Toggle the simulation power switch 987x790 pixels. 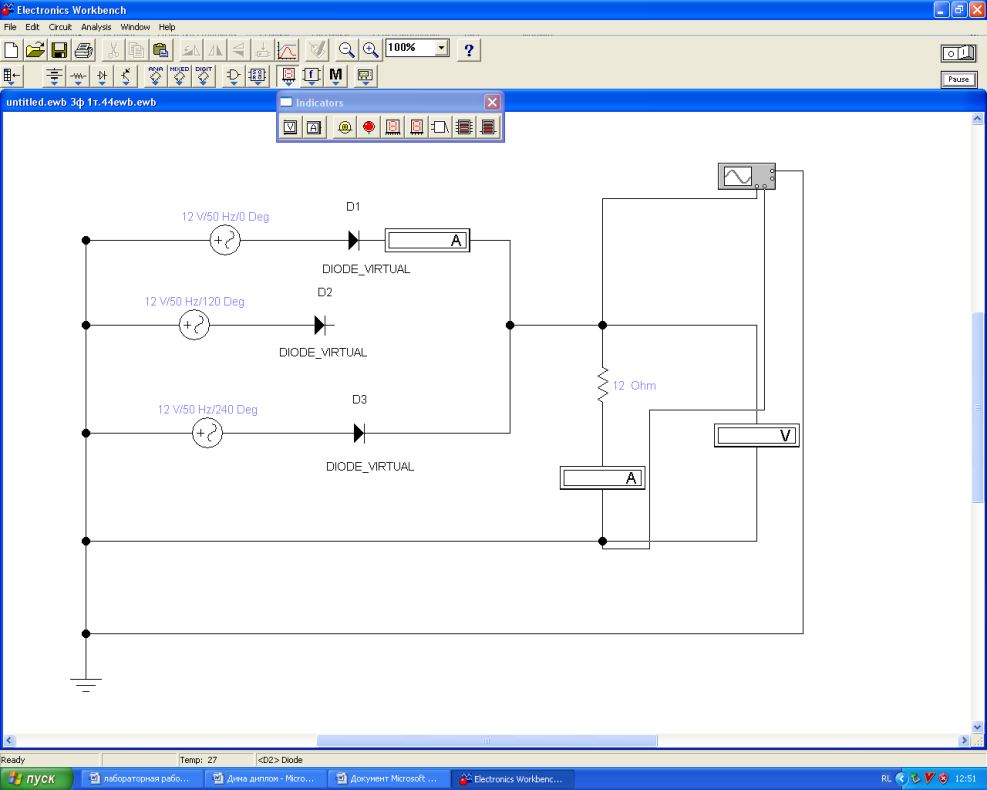point(957,52)
